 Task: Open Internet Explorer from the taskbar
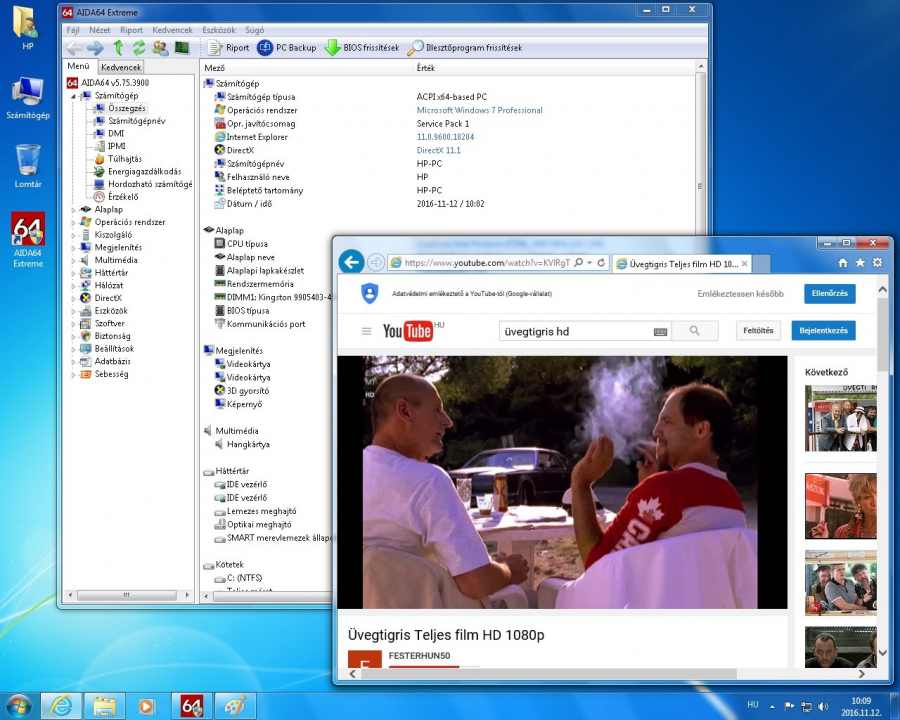(61, 706)
